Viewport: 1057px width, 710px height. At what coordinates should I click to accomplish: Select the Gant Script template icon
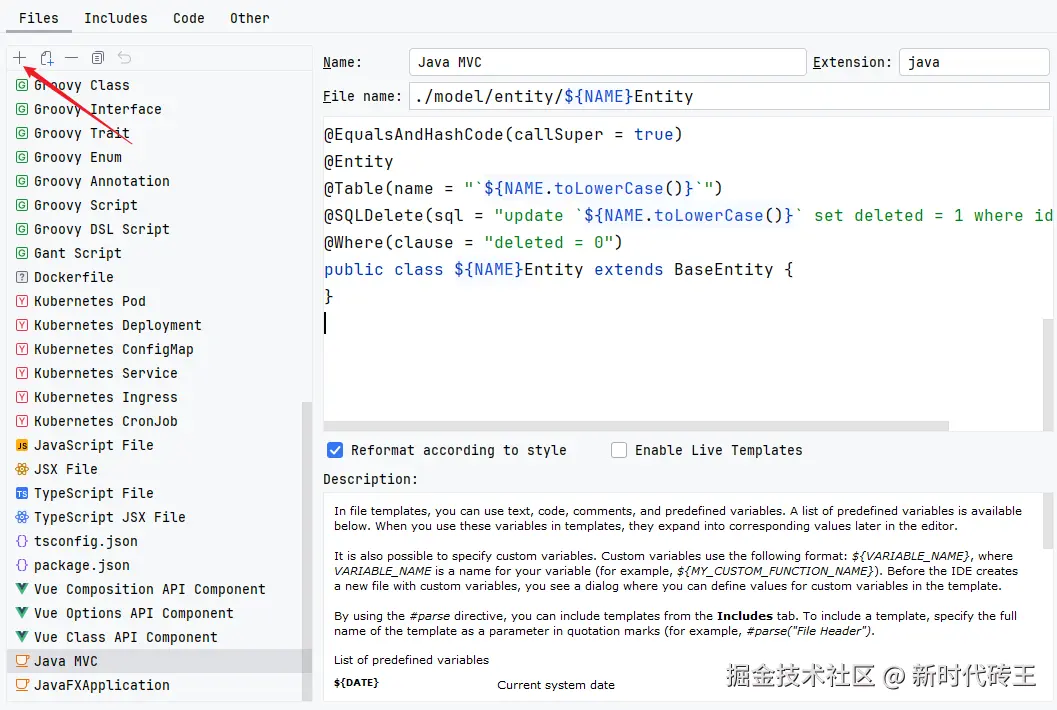(x=22, y=254)
